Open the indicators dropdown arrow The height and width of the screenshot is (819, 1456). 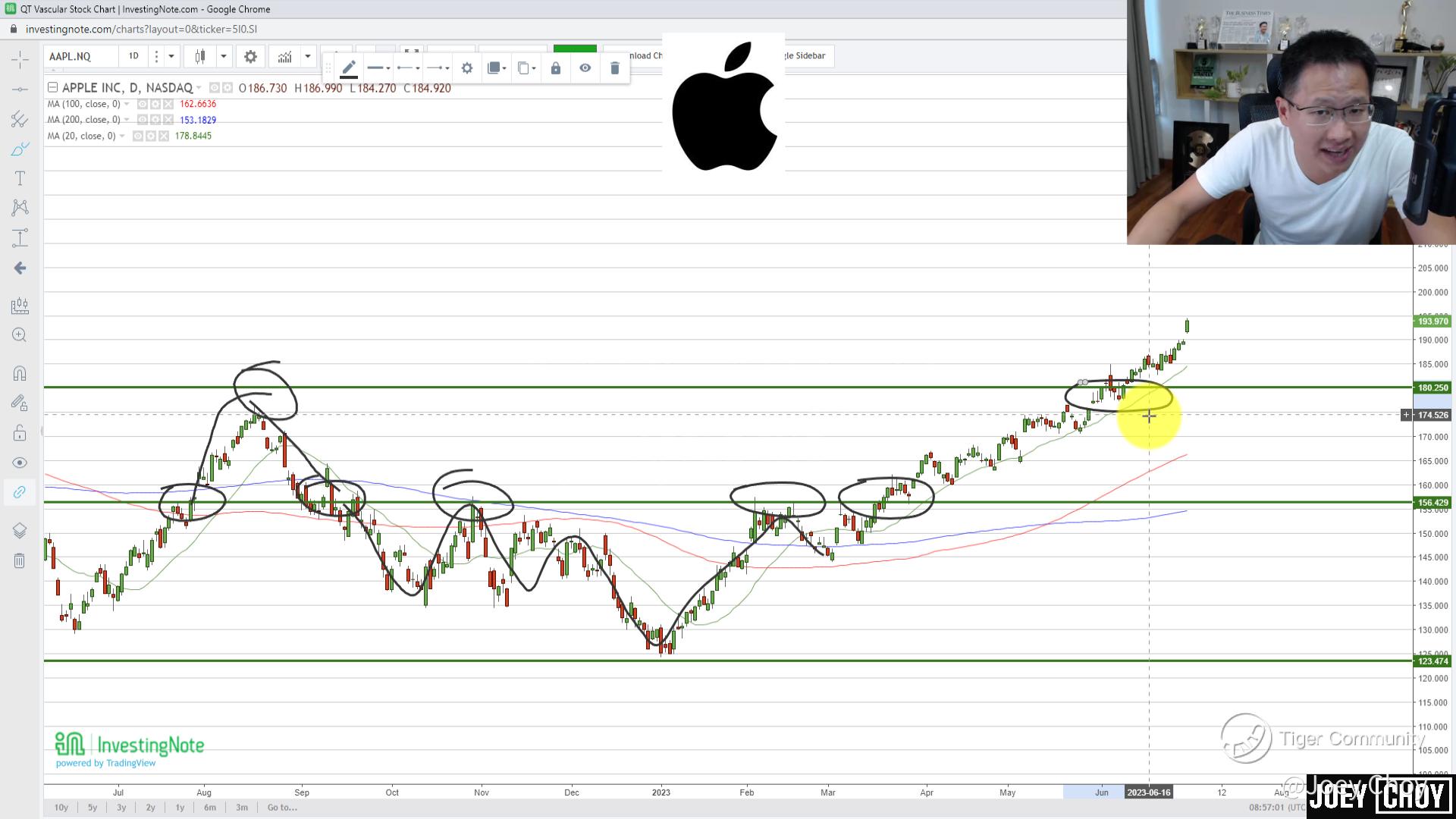(x=308, y=56)
